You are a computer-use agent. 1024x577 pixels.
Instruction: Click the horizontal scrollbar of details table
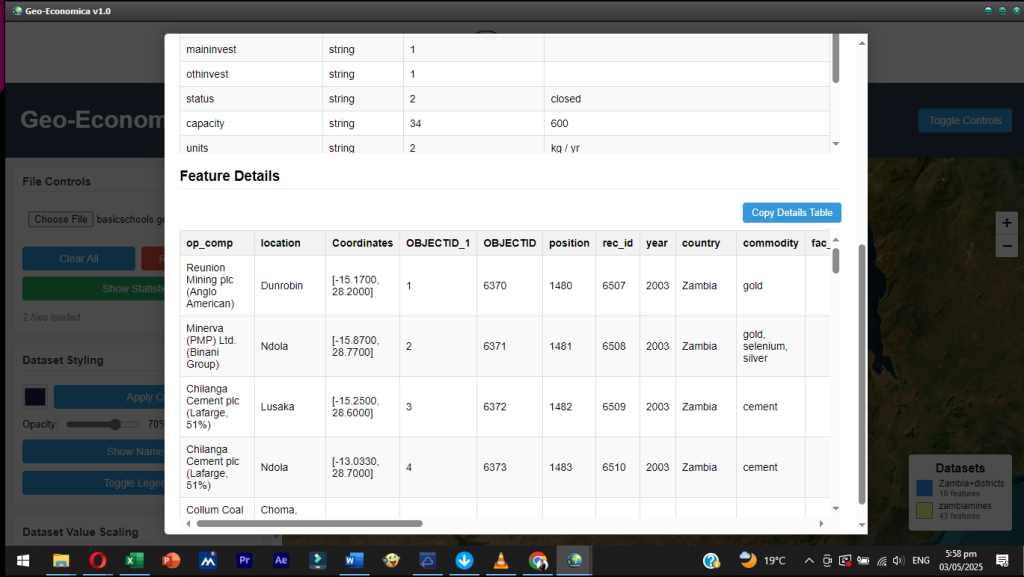click(x=309, y=523)
